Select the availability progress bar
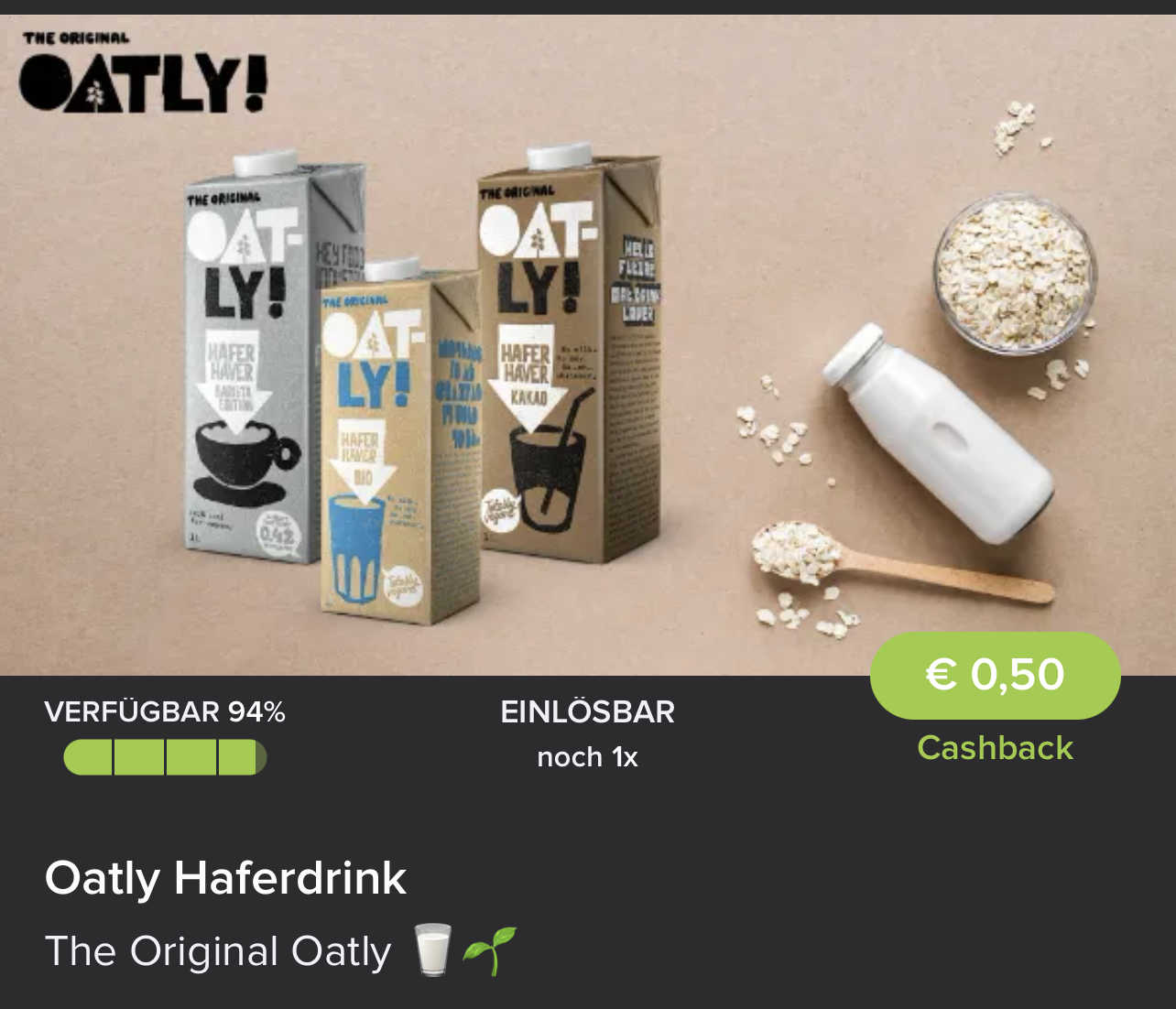The width and height of the screenshot is (1176, 1009). [165, 757]
